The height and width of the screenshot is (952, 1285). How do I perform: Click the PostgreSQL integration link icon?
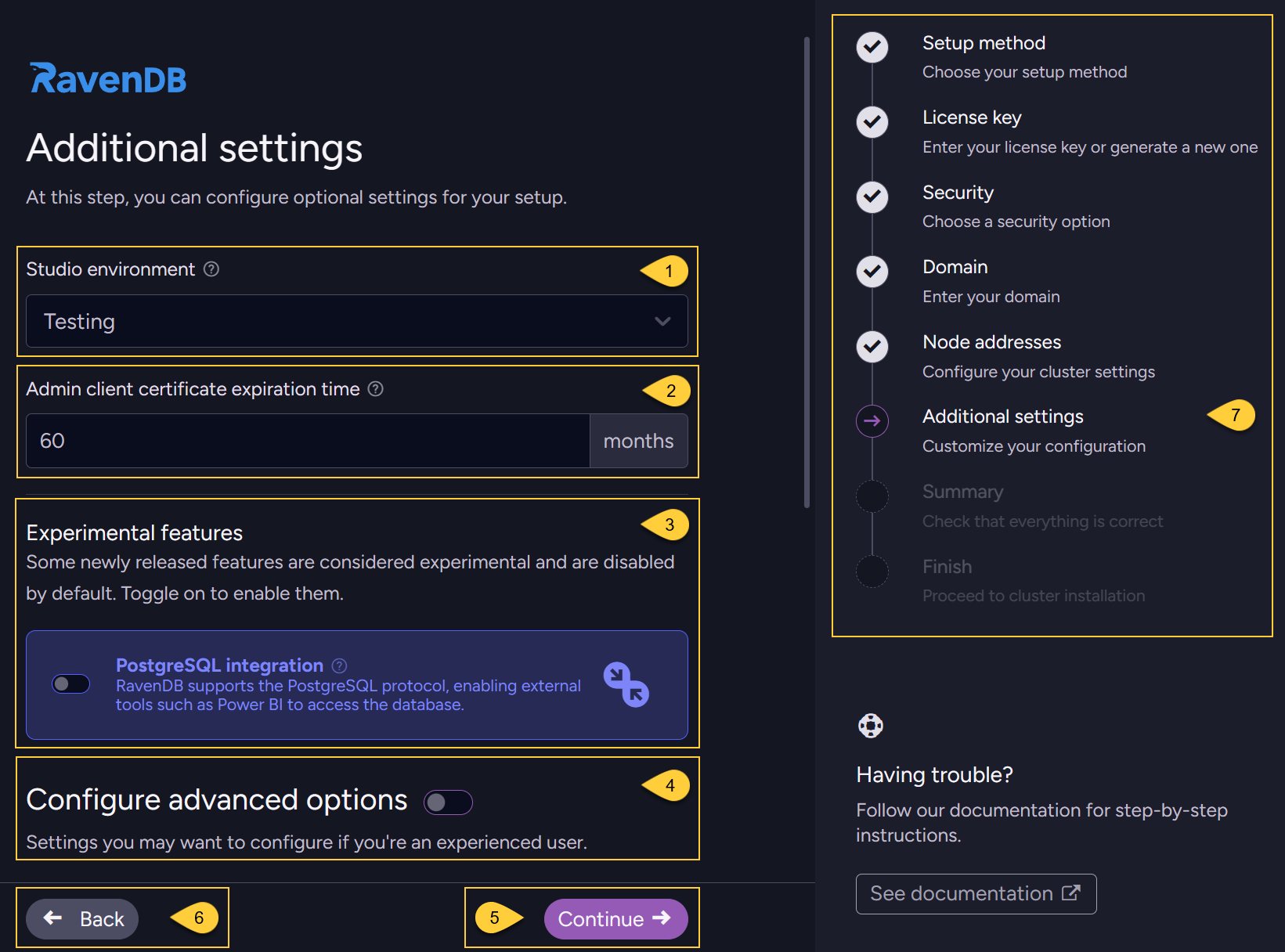click(625, 686)
